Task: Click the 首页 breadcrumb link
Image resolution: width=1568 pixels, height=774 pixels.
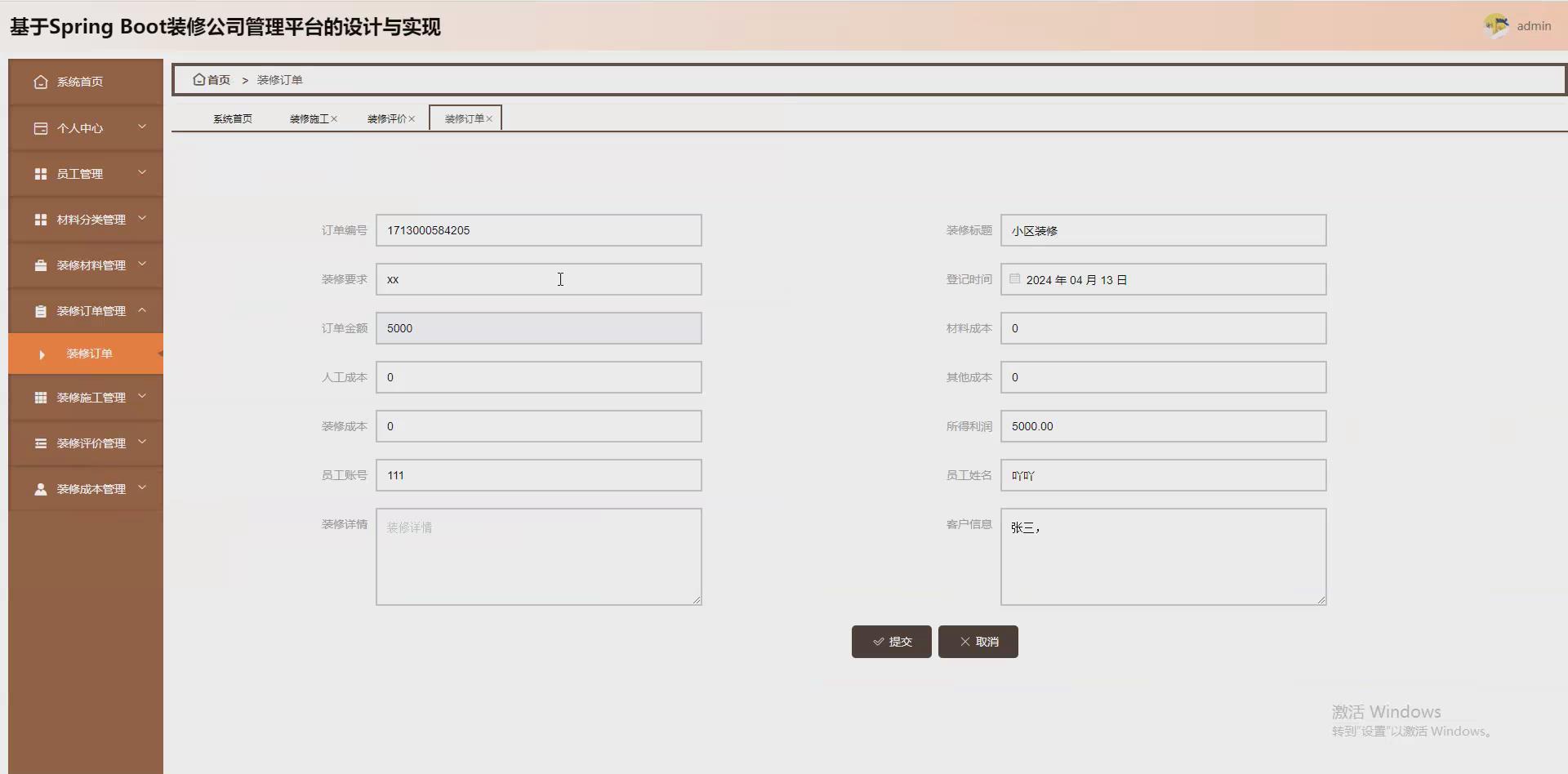Action: [219, 80]
